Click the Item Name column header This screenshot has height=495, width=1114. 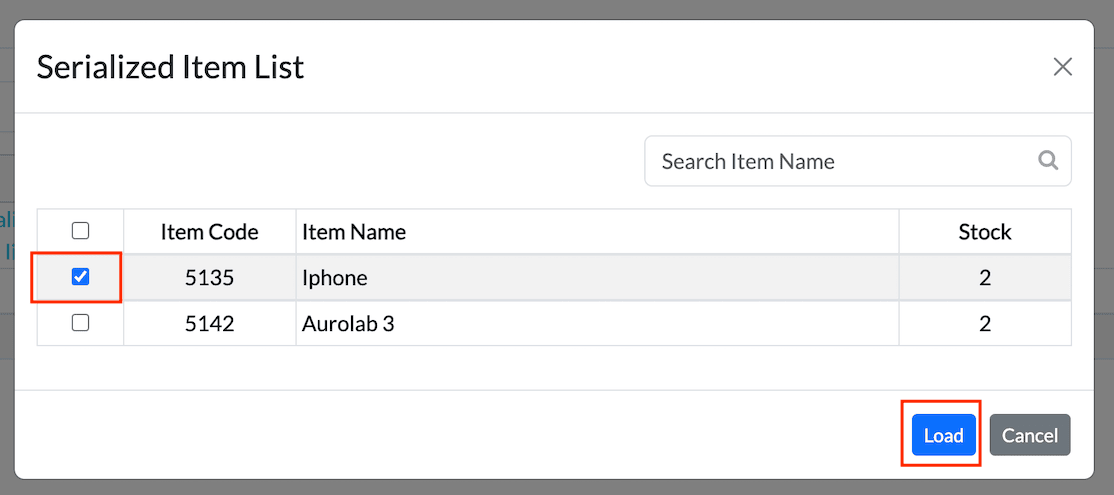(354, 232)
